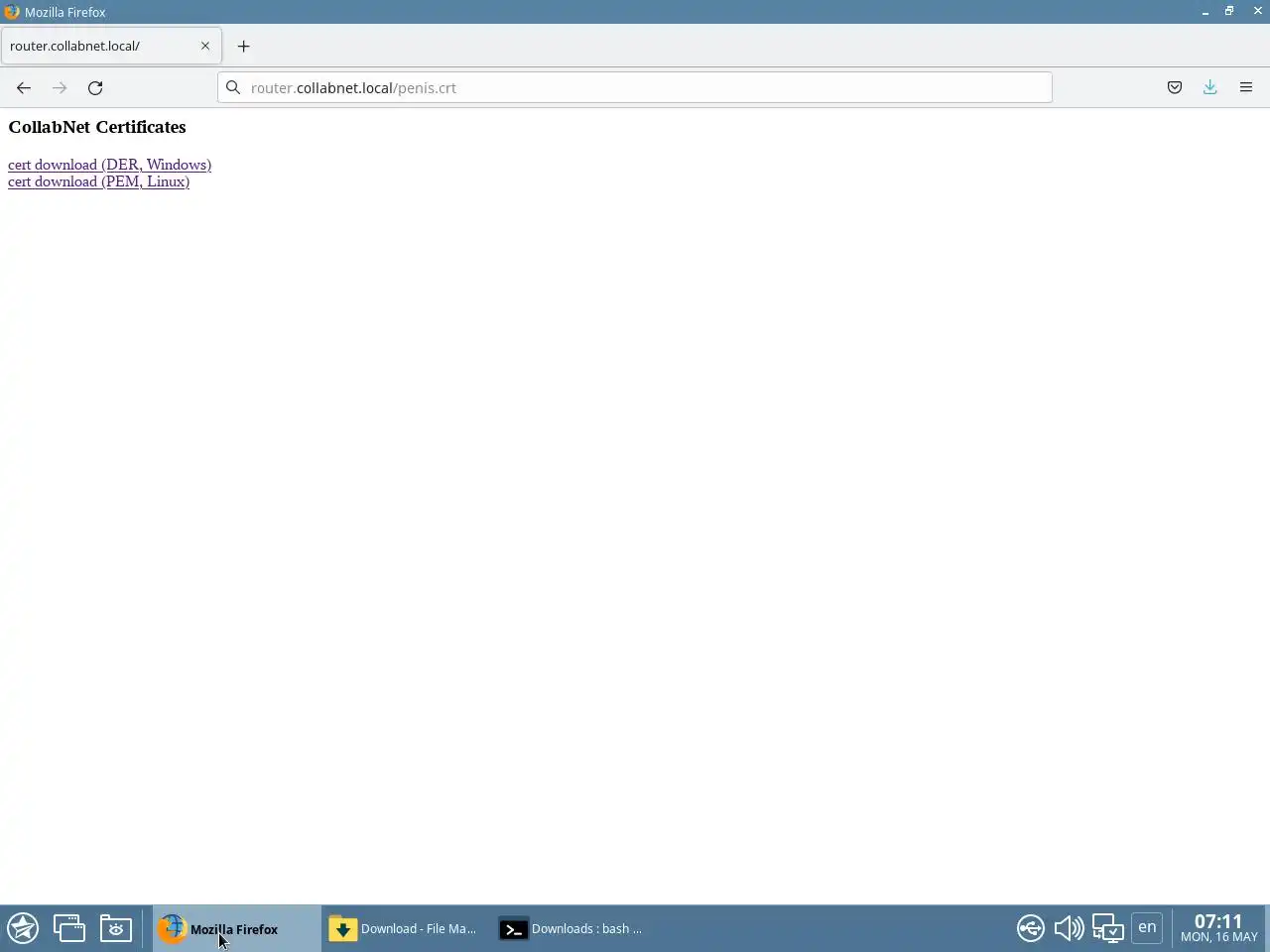
Task: Click the show desktop taskbar icon
Action: click(69, 928)
